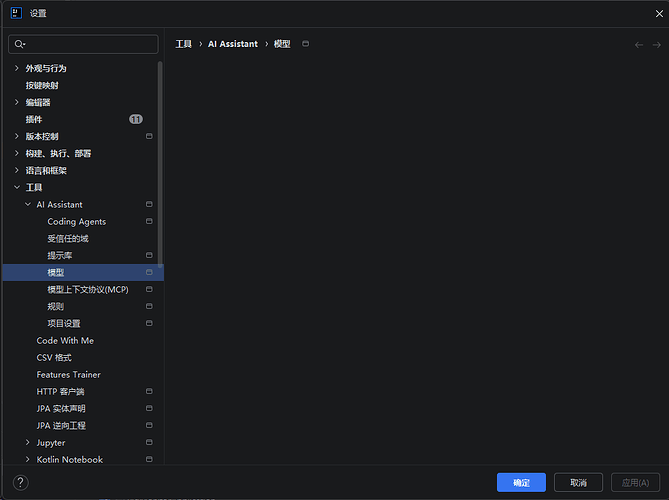The image size is (669, 500).
Task: Open JPA 实体声明 settings
Action: (61, 409)
